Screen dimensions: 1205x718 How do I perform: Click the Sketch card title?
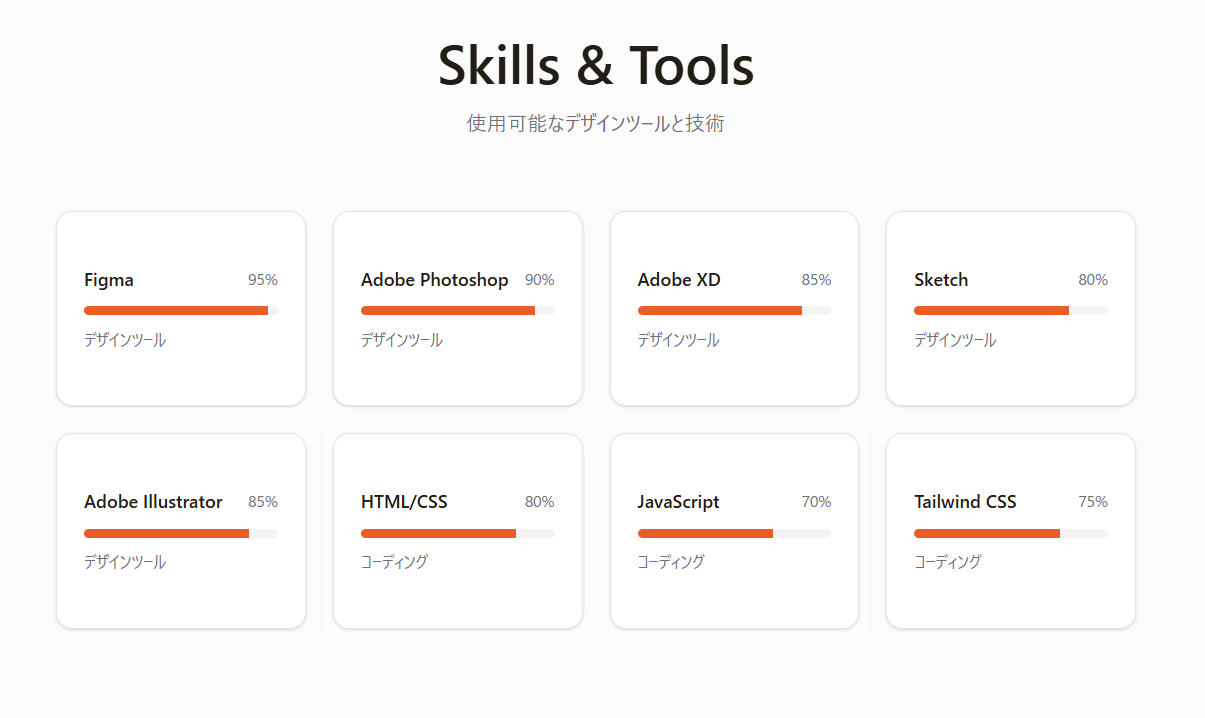point(941,280)
